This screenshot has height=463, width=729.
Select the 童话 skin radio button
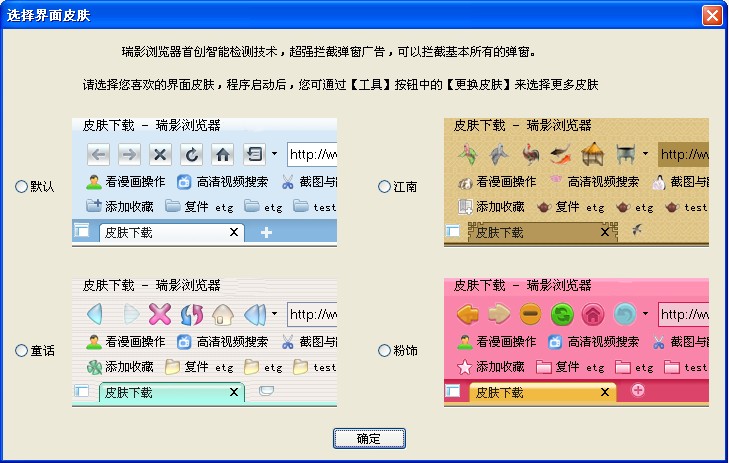pyautogui.click(x=21, y=351)
